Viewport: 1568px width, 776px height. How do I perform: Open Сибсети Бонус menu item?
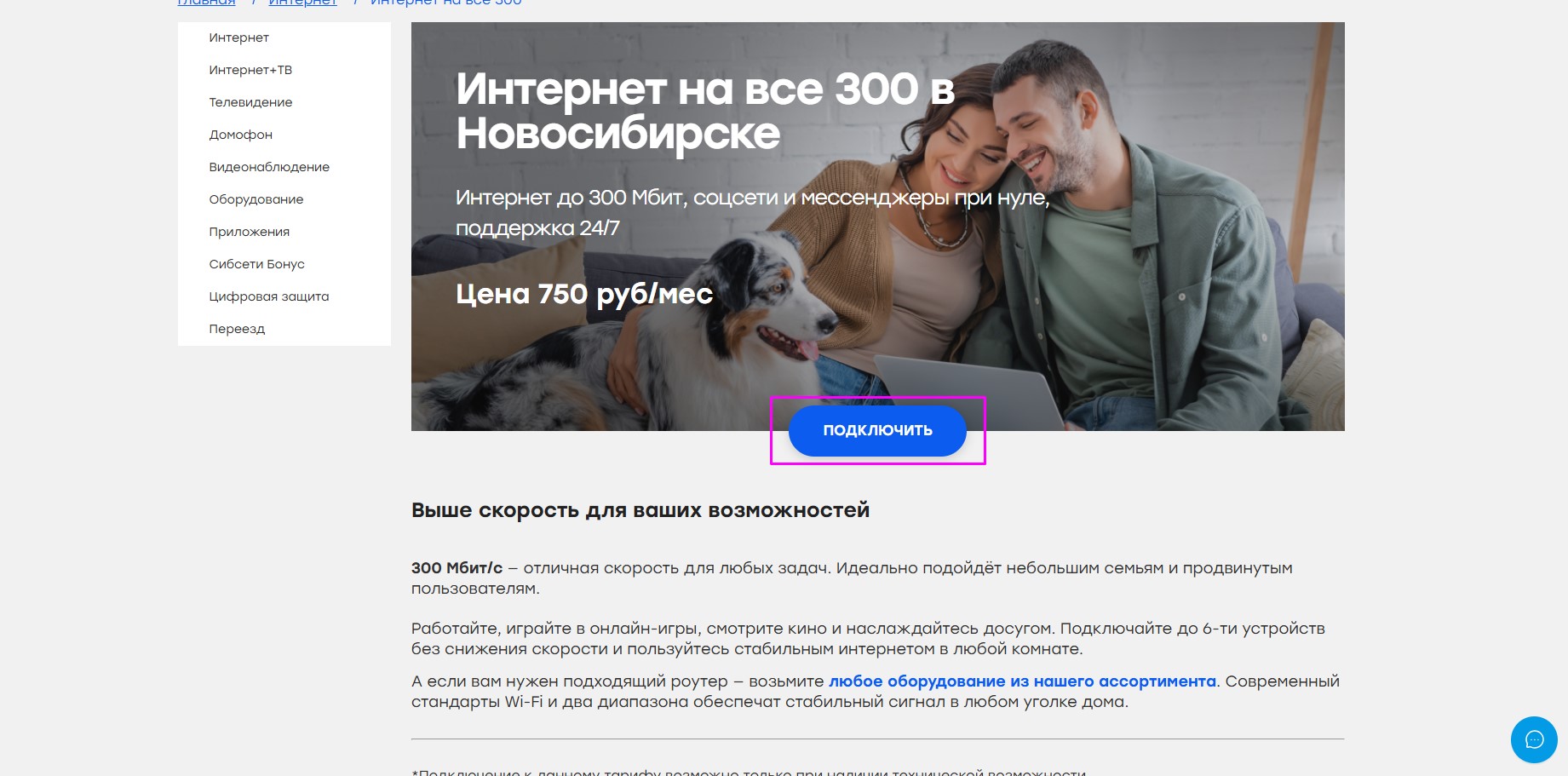click(x=257, y=264)
